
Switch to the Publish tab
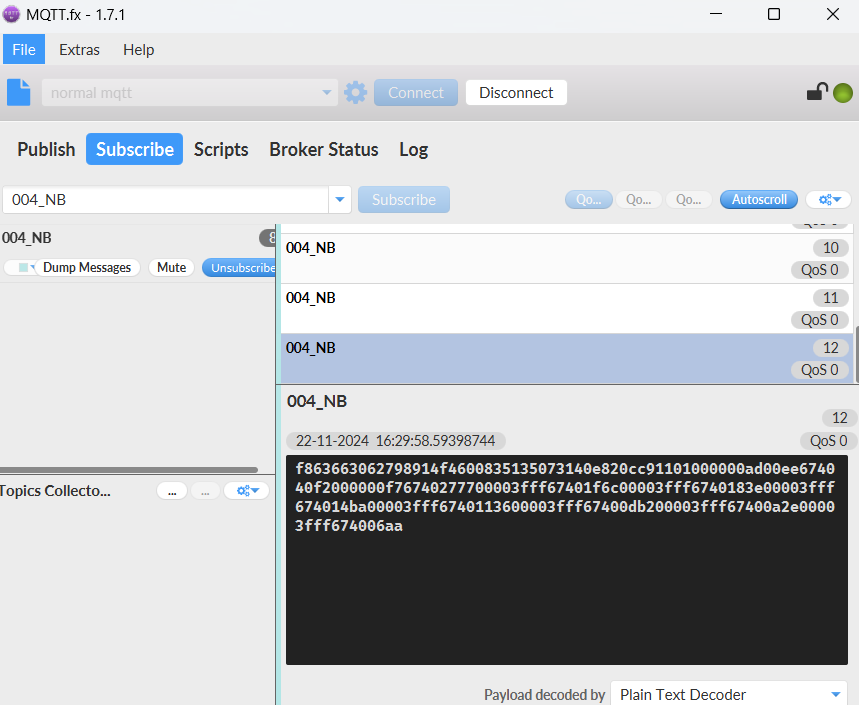click(46, 149)
